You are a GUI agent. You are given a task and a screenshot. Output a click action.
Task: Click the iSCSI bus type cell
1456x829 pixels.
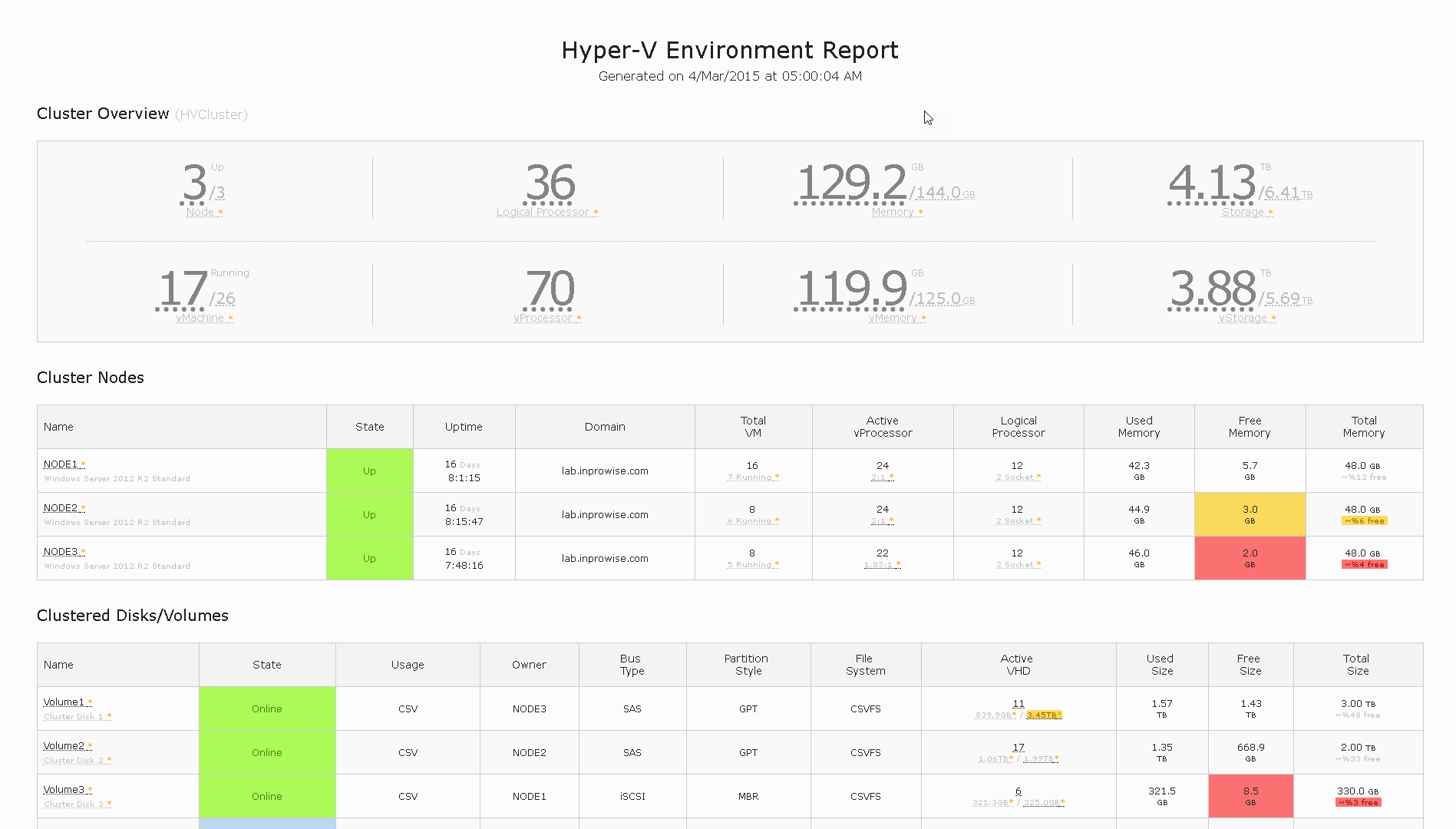632,796
